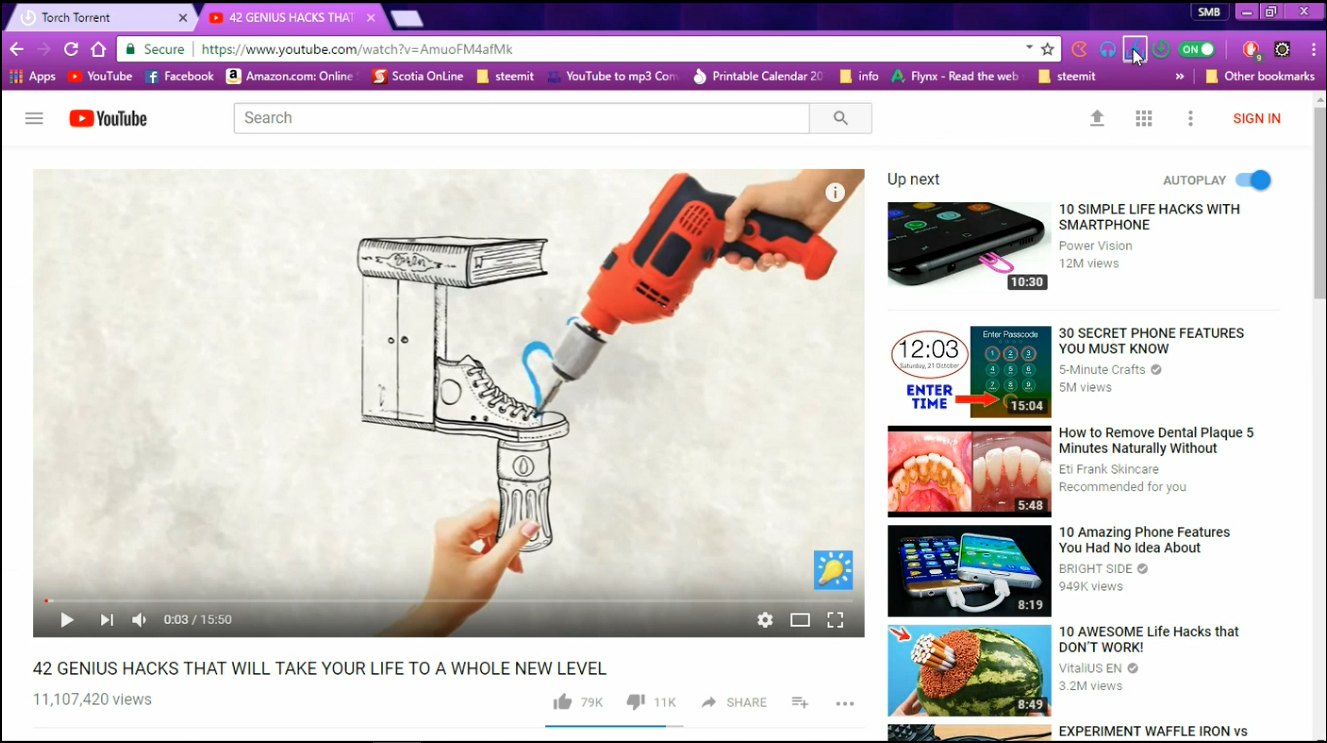Open the YouTube apps grid
The height and width of the screenshot is (743, 1327).
[x=1144, y=118]
